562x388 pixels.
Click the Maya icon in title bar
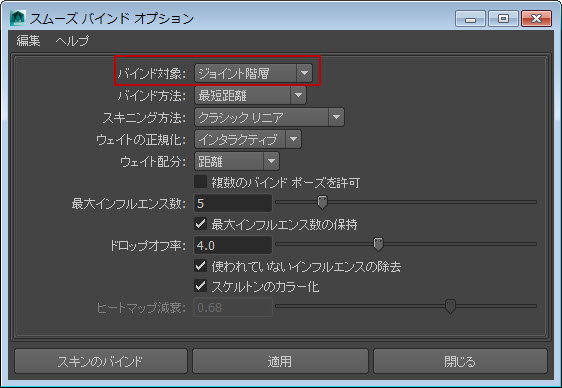click(x=17, y=18)
